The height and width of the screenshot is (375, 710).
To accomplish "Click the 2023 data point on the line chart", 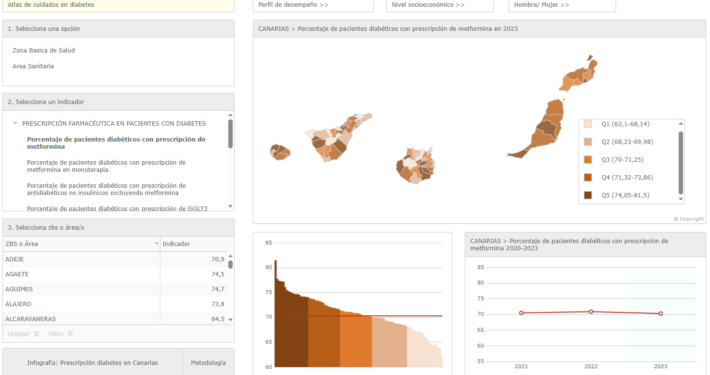I will coord(661,313).
